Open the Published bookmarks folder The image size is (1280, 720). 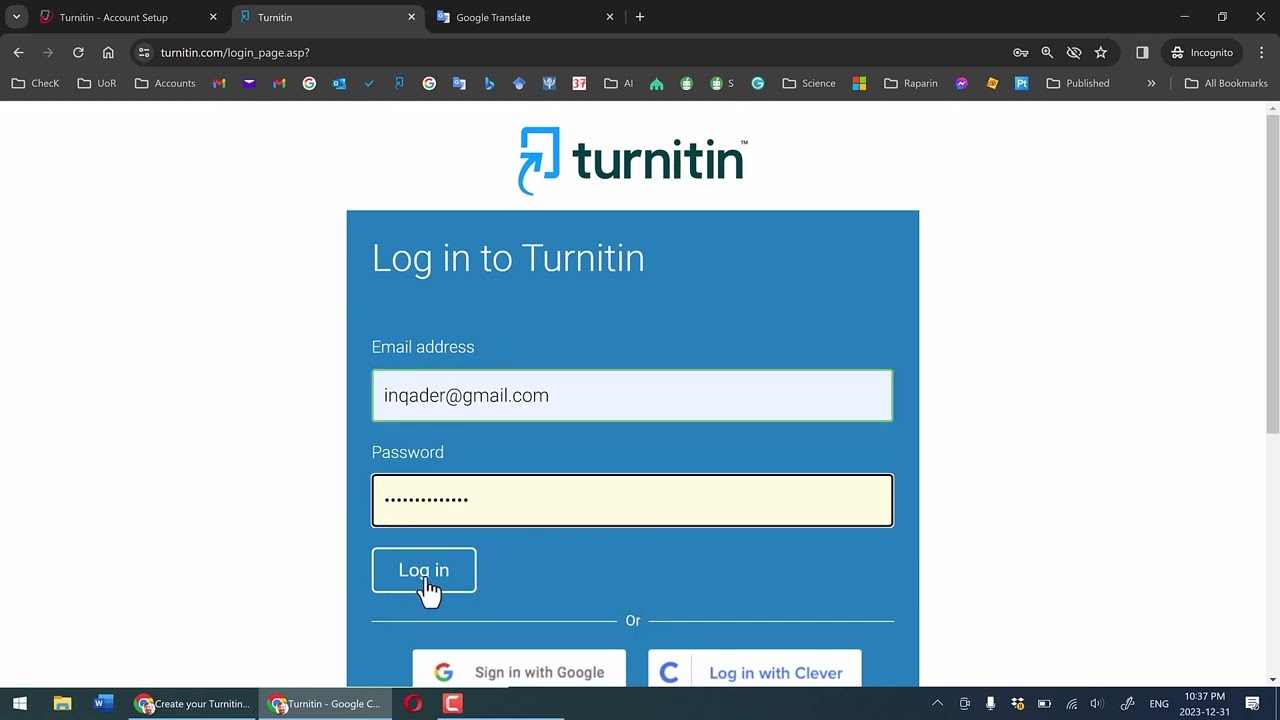1078,83
